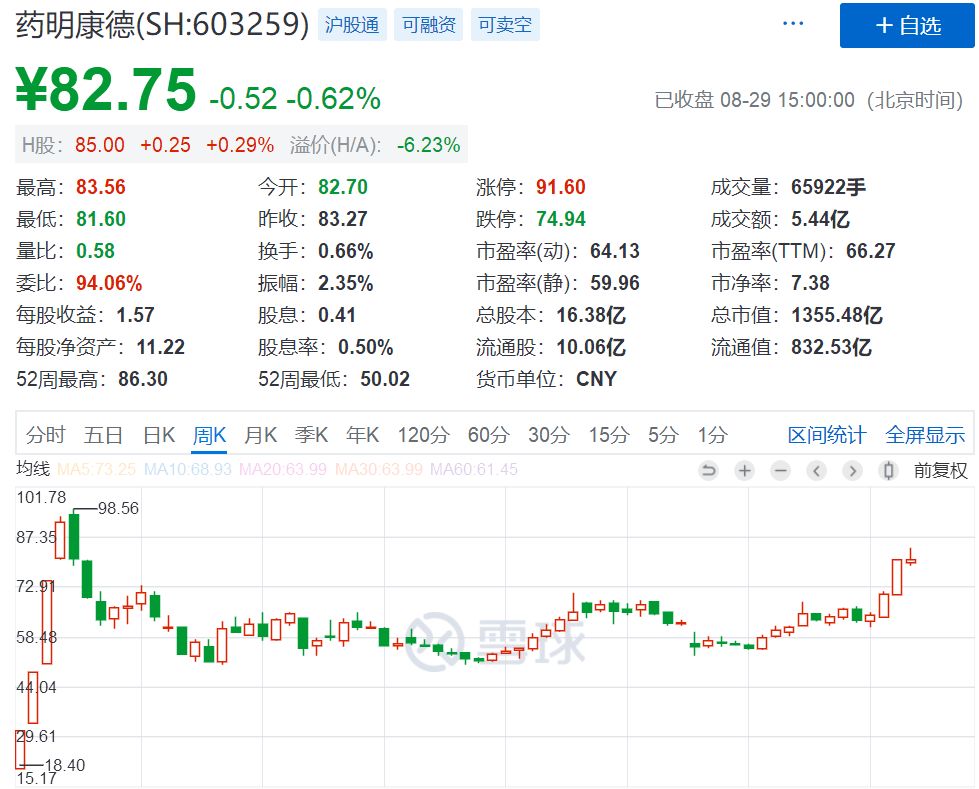
Task: Select the 周K chart tab
Action: pos(209,434)
